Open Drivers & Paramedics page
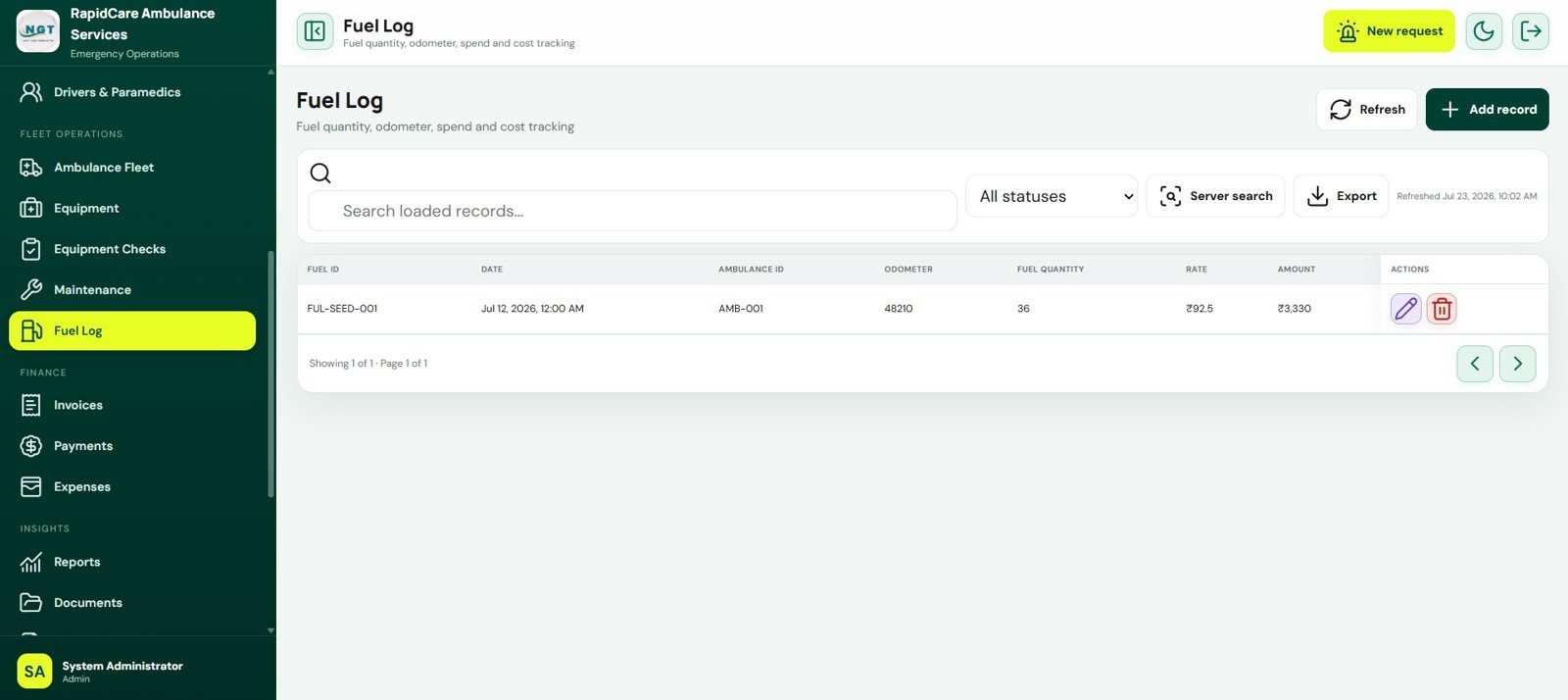 click(132, 92)
